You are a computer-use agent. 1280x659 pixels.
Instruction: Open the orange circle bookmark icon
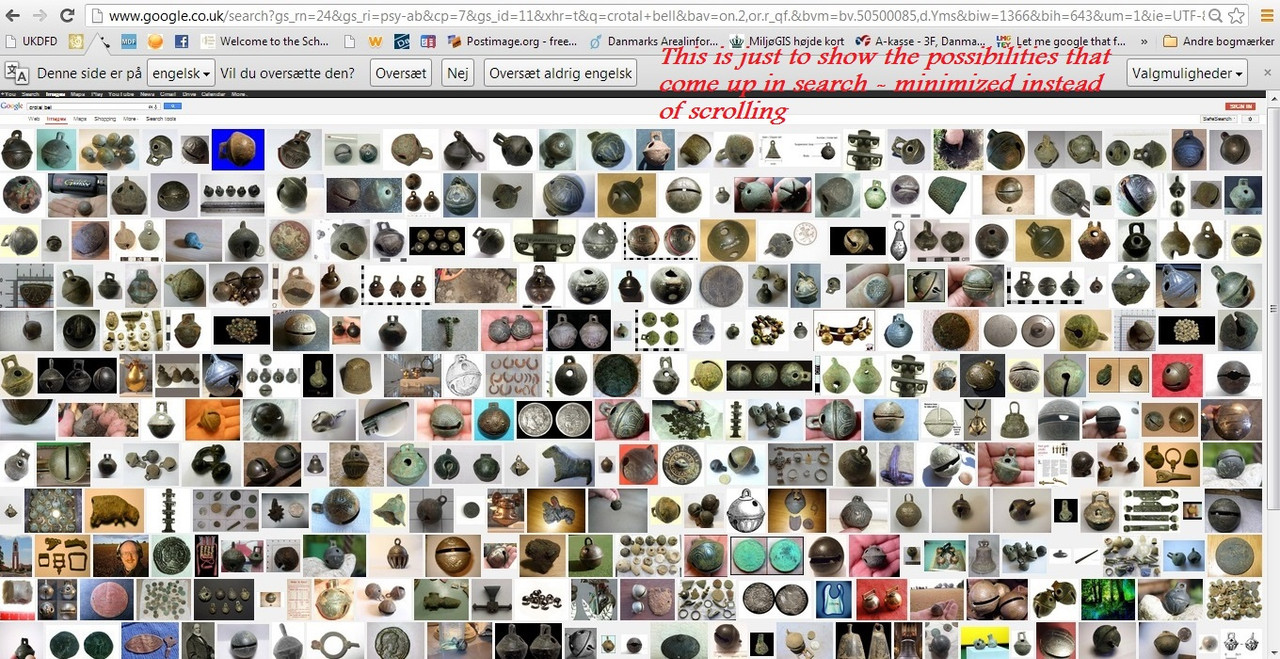(155, 42)
